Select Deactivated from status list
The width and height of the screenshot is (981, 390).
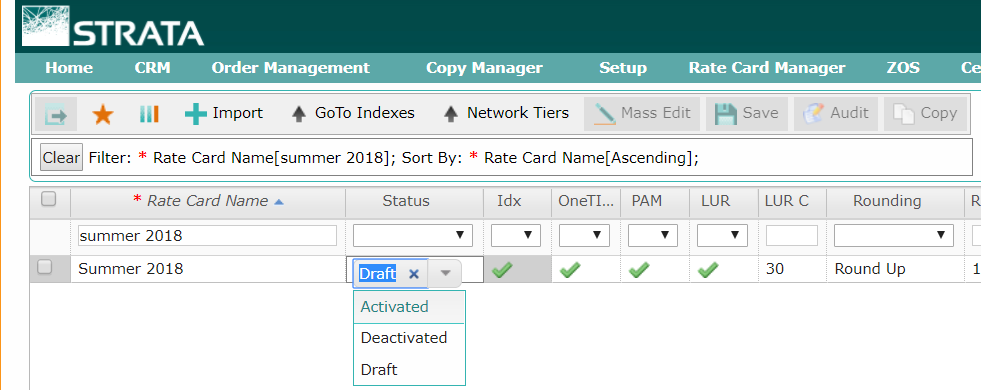[409, 338]
